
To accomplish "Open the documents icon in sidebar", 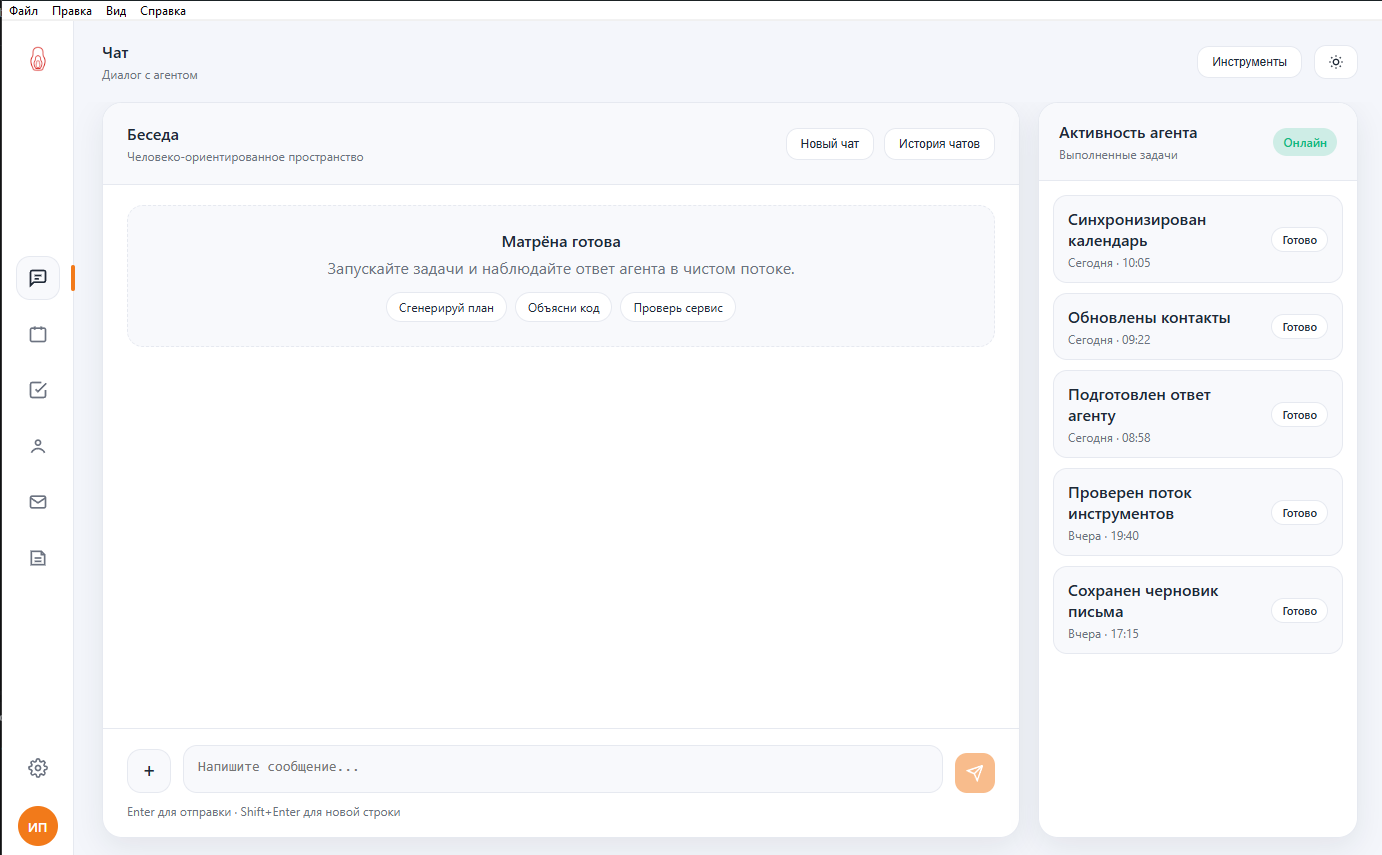I will [x=38, y=558].
